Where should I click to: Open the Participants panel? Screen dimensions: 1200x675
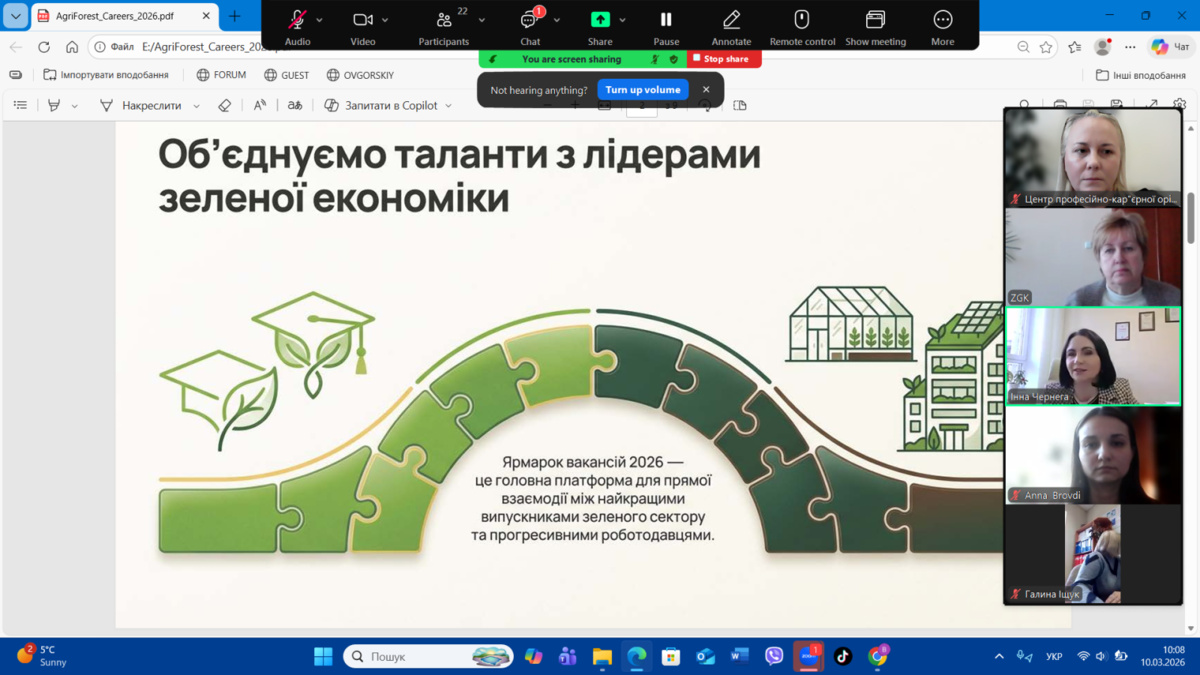pos(444,20)
